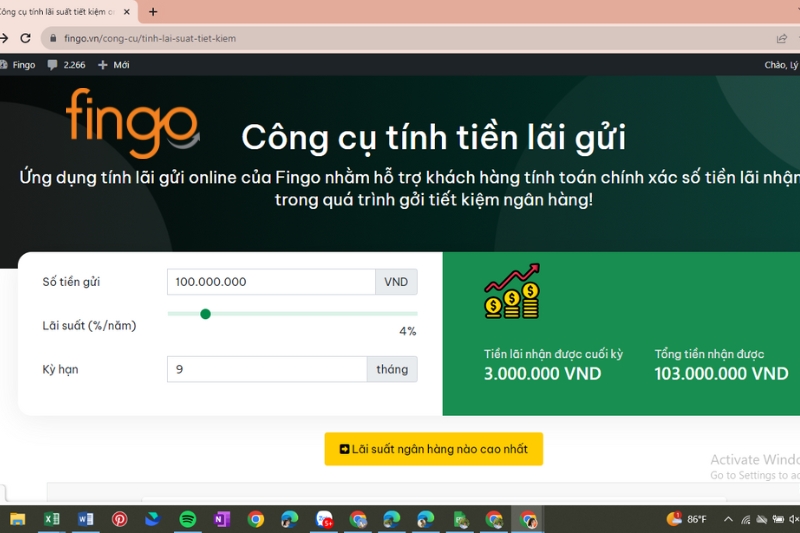Image resolution: width=800 pixels, height=533 pixels.
Task: Open Word from the taskbar
Action: (86, 520)
